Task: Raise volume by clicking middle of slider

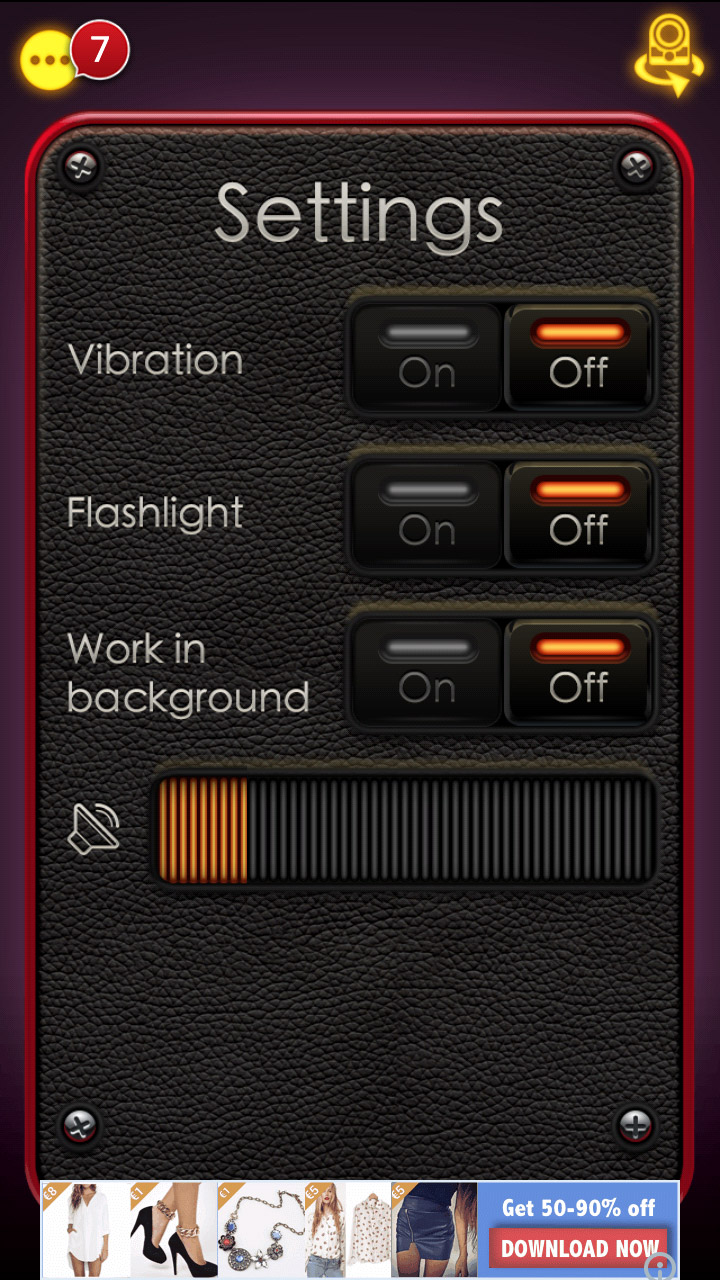Action: click(405, 830)
